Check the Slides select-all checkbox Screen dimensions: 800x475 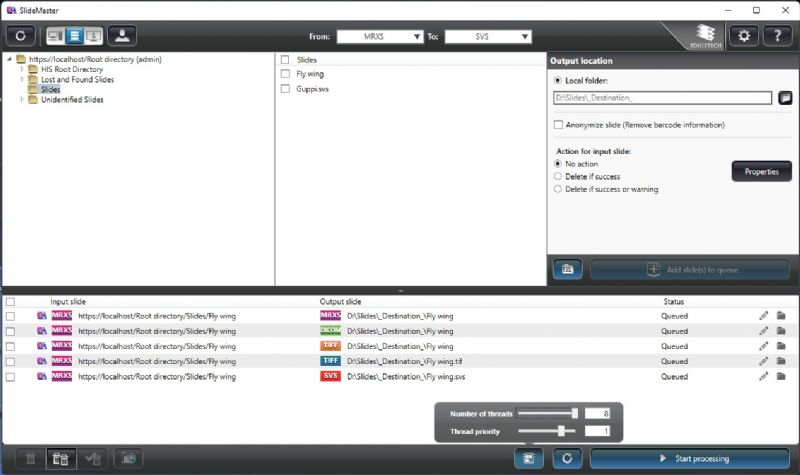tap(285, 60)
